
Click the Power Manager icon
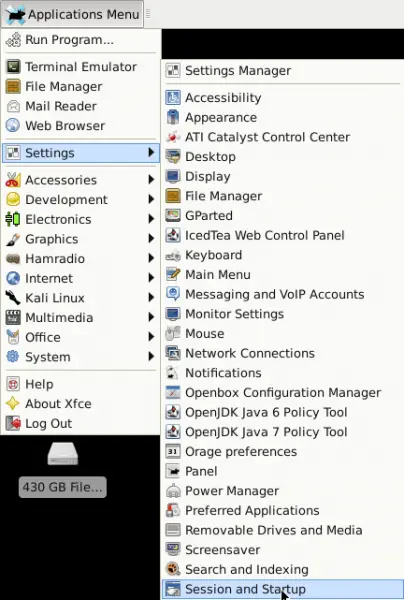pyautogui.click(x=173, y=491)
